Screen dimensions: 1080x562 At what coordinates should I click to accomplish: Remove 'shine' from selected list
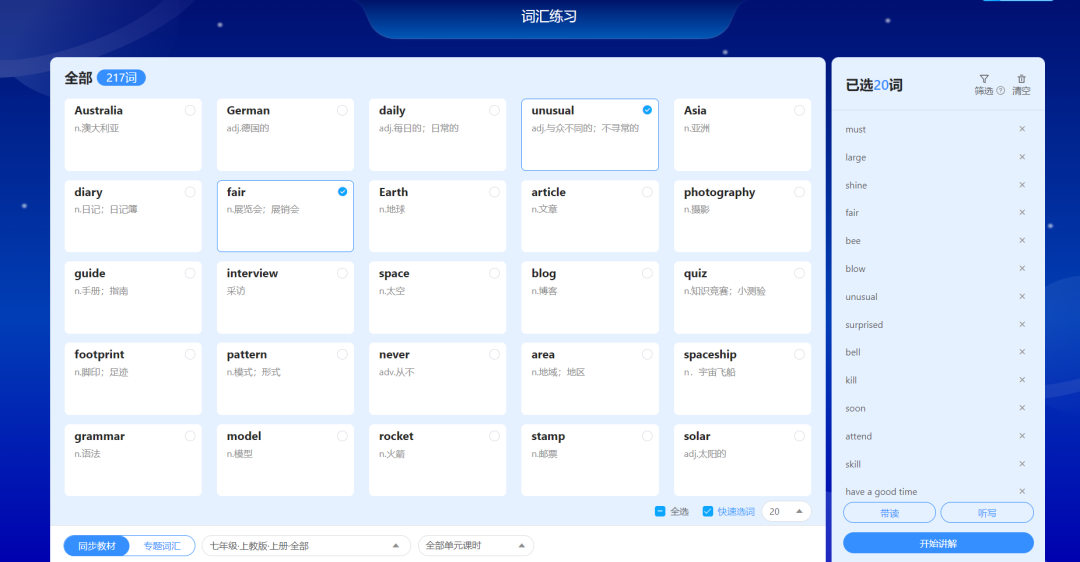[x=1022, y=185]
